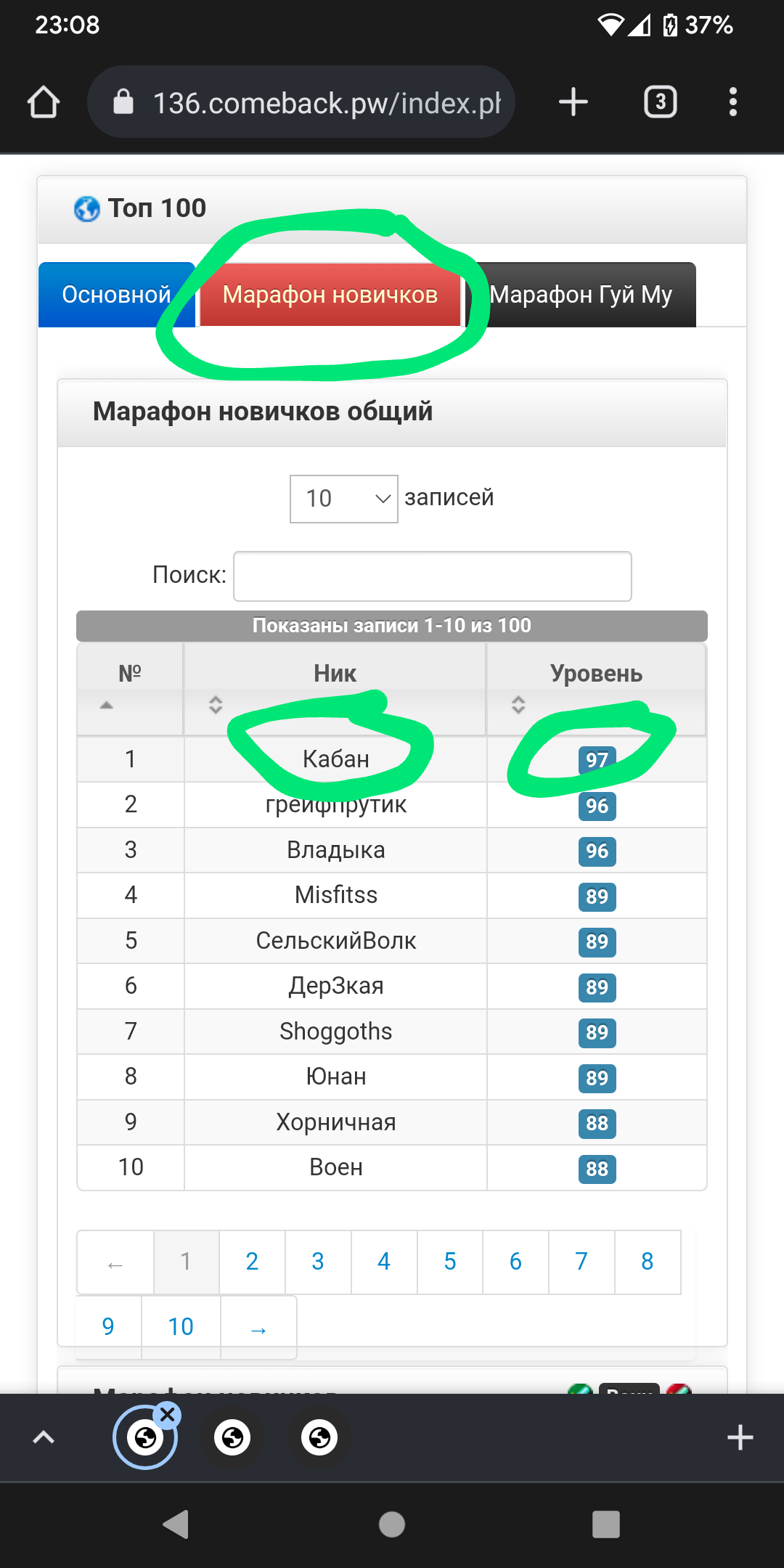This screenshot has height=1568, width=784.
Task: Go to pagination page 2
Action: point(252,1262)
